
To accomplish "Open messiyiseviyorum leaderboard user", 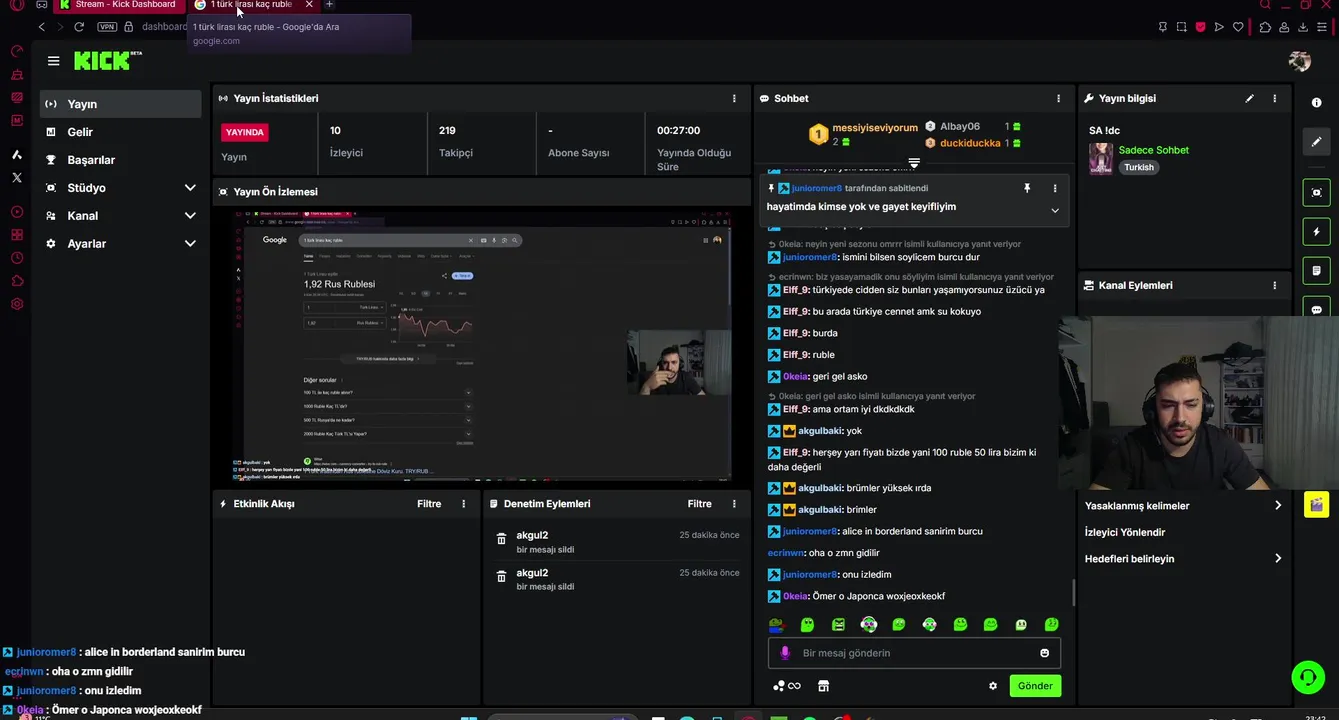I will click(875, 128).
